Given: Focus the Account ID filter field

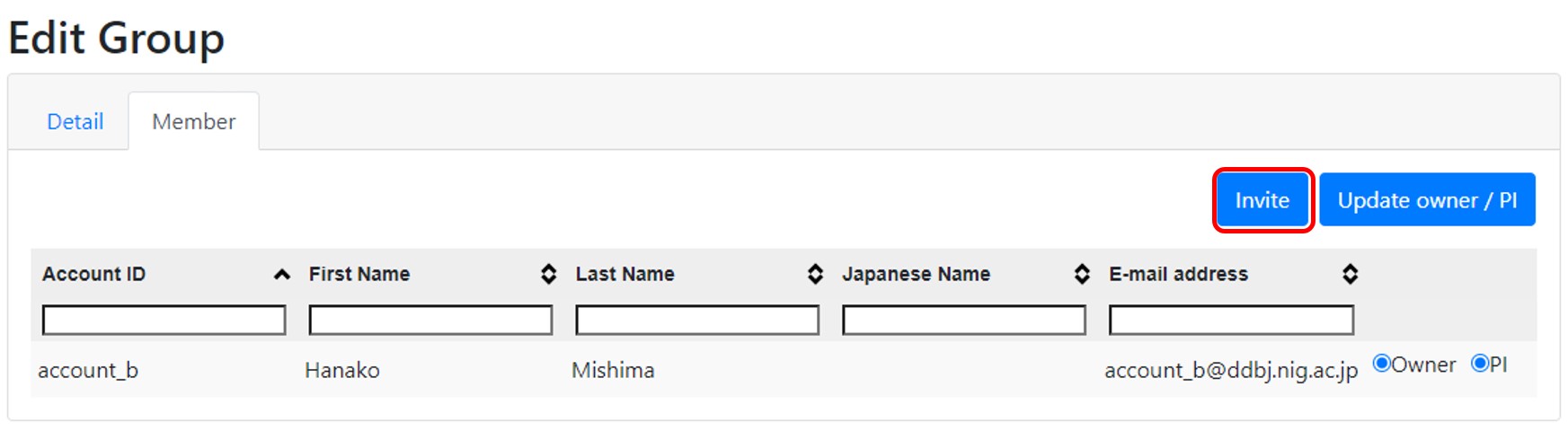Looking at the screenshot, I should [x=164, y=320].
